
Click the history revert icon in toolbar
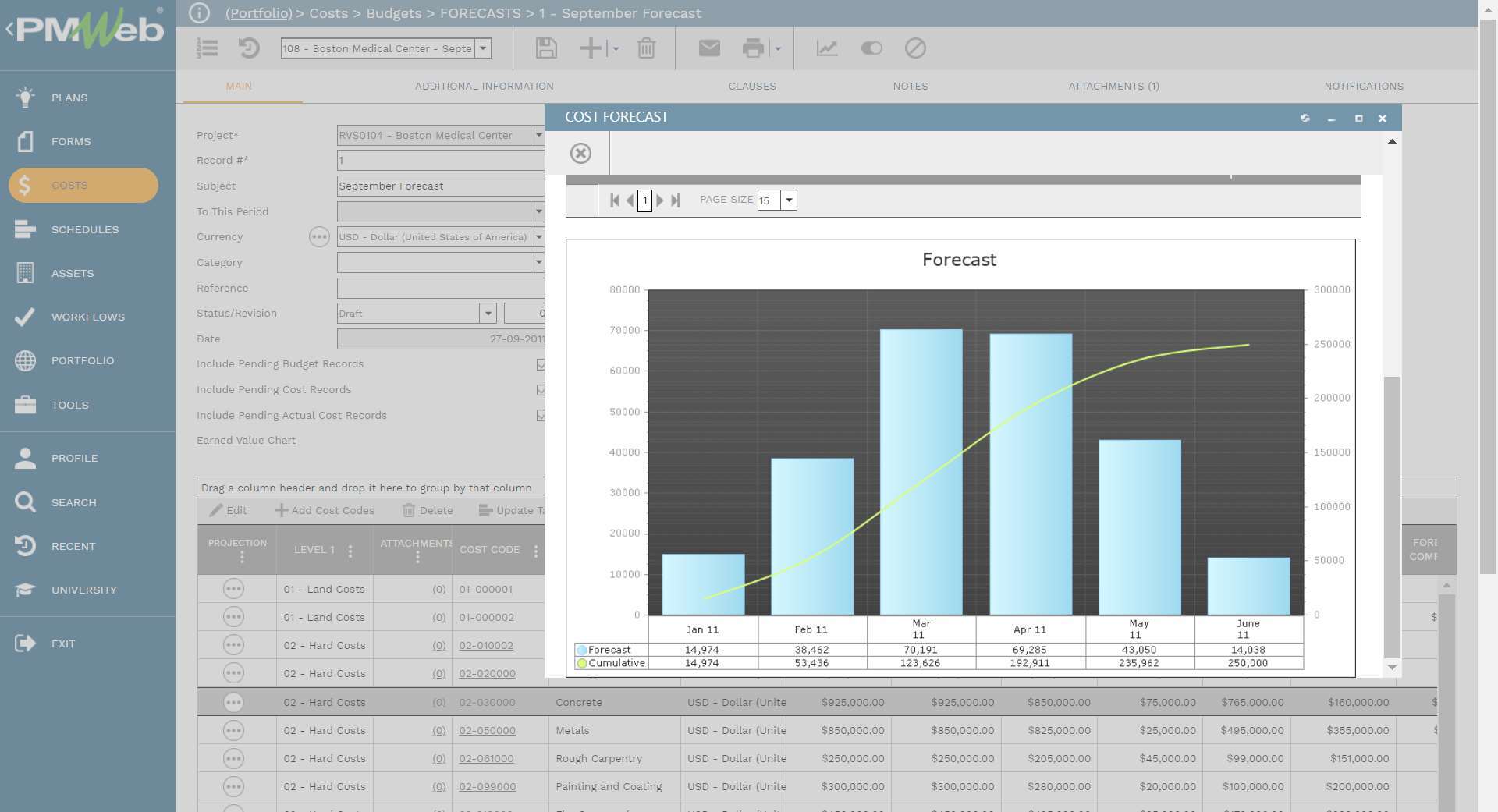point(249,48)
